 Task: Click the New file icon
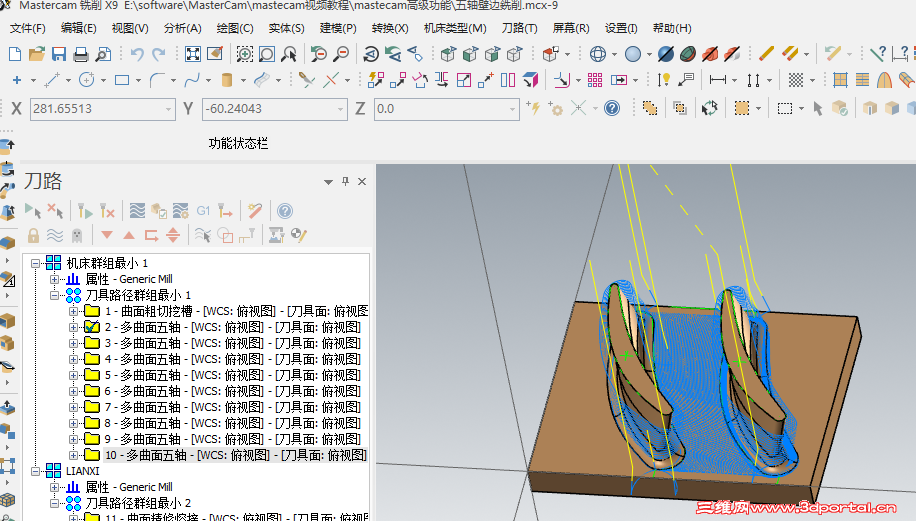(x=15, y=54)
